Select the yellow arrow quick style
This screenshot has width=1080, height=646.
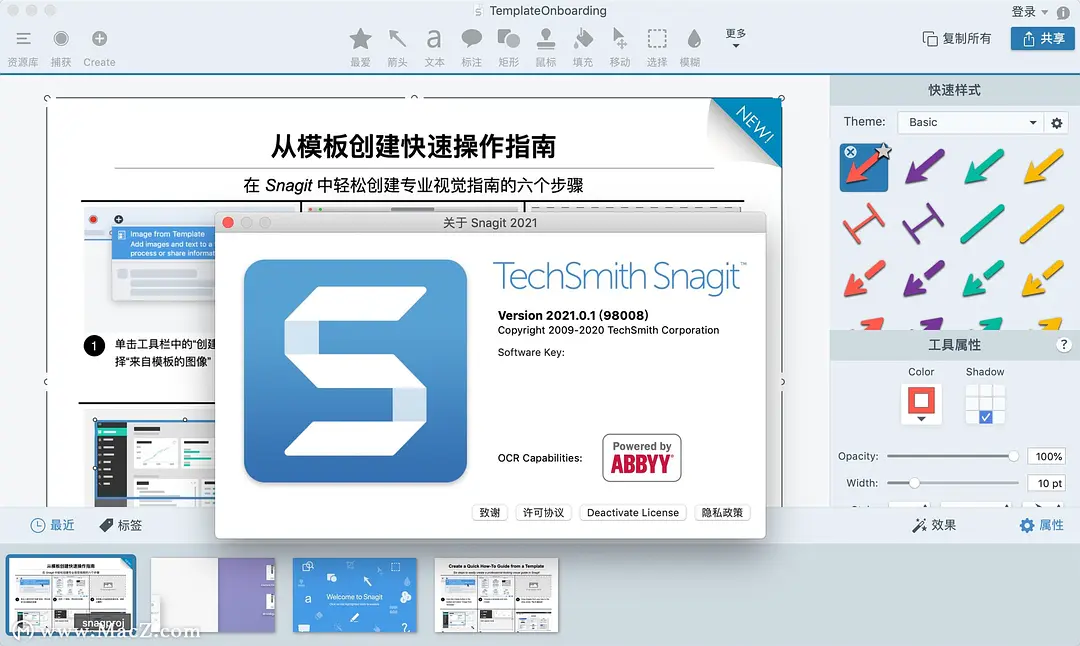tap(1043, 167)
